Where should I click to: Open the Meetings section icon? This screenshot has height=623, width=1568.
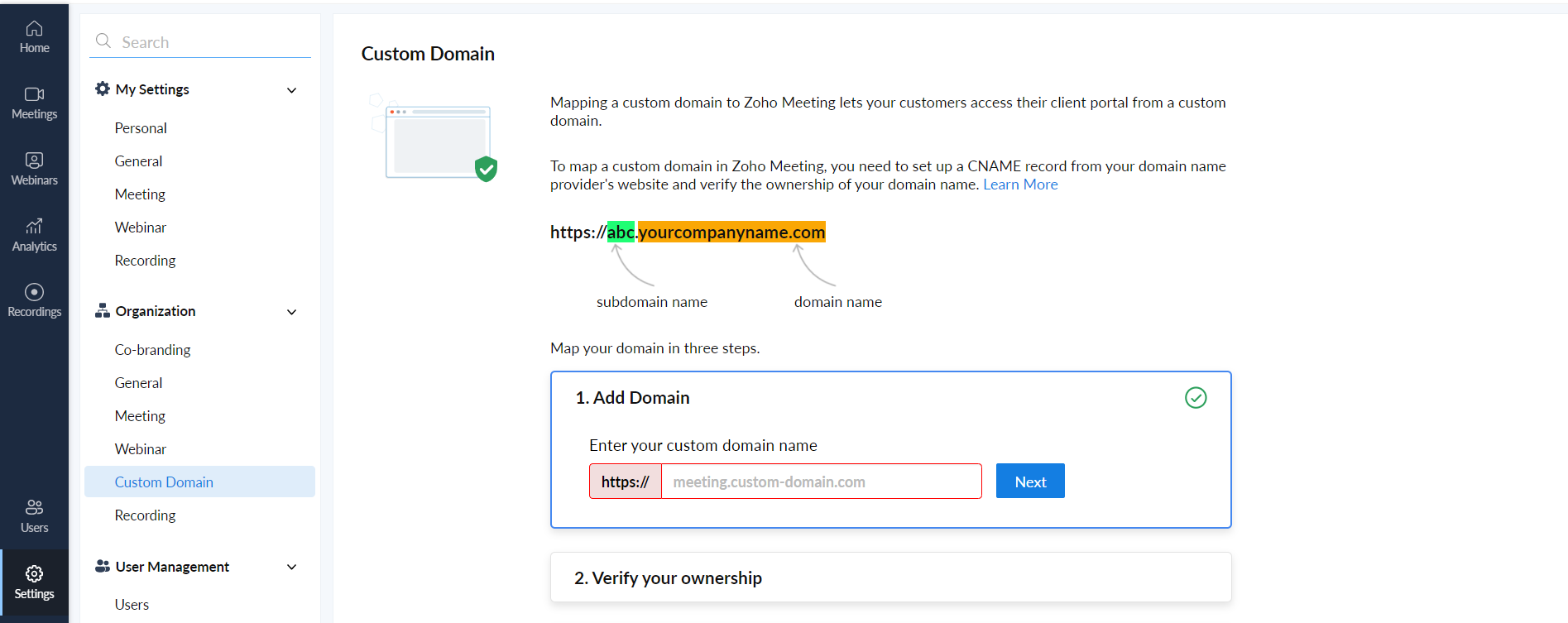34,103
